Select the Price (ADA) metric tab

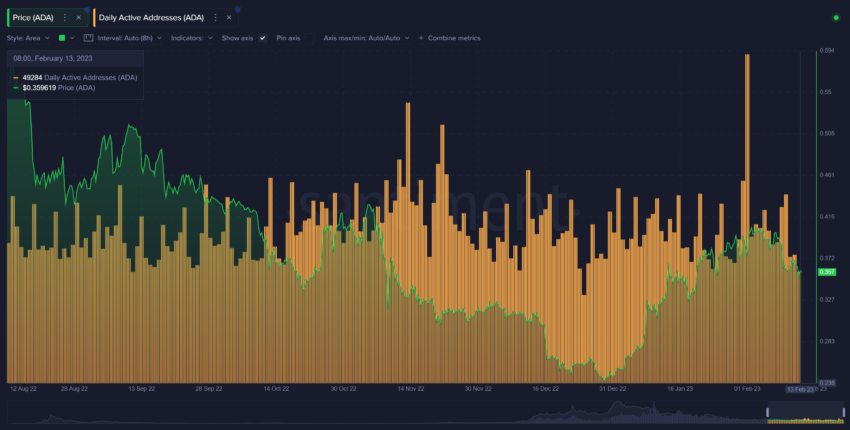(33, 18)
